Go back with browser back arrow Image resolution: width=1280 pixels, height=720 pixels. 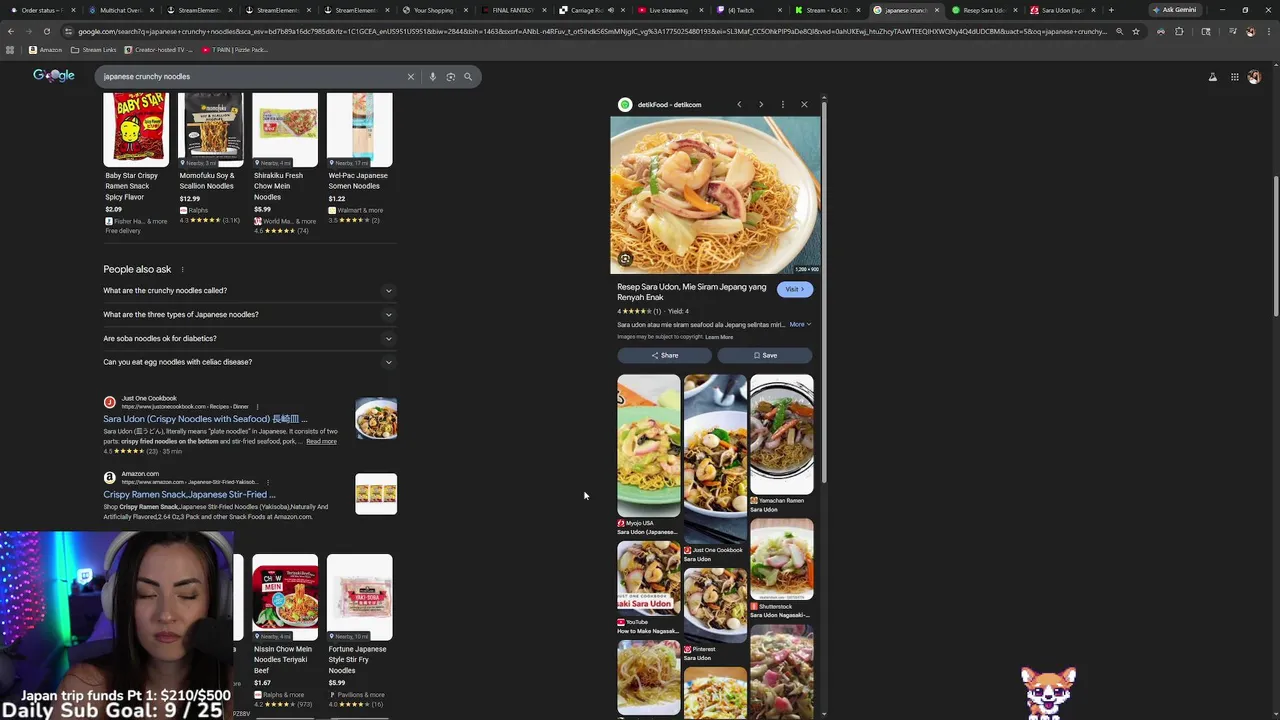[10, 31]
